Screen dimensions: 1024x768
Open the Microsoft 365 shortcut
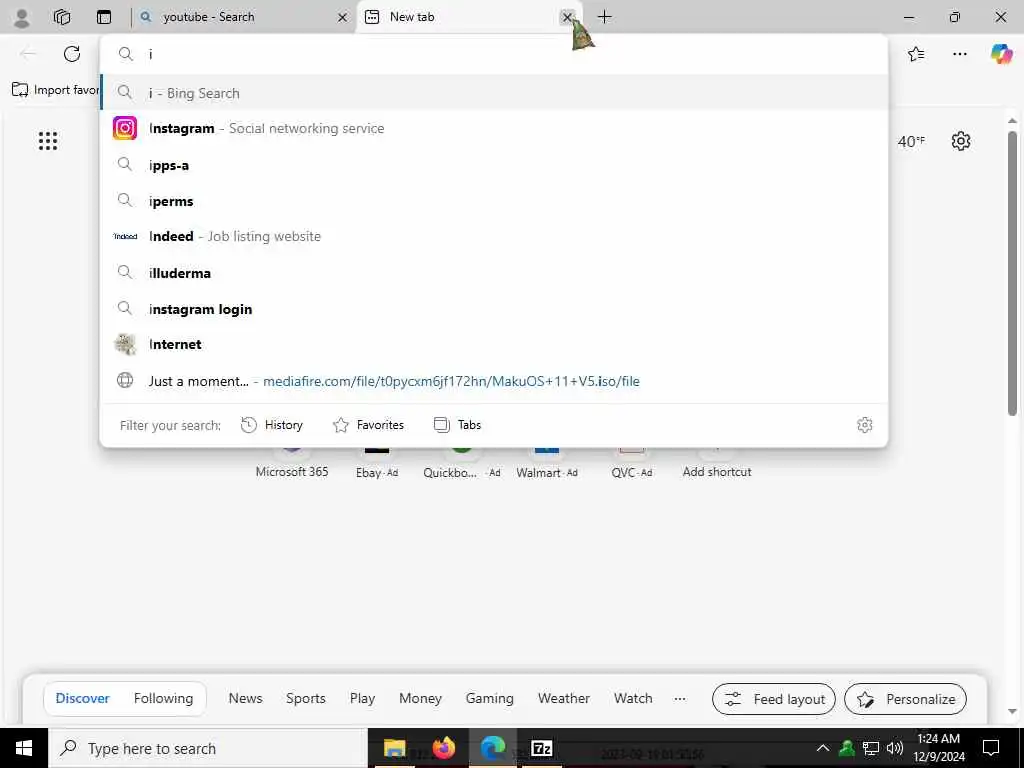point(292,462)
